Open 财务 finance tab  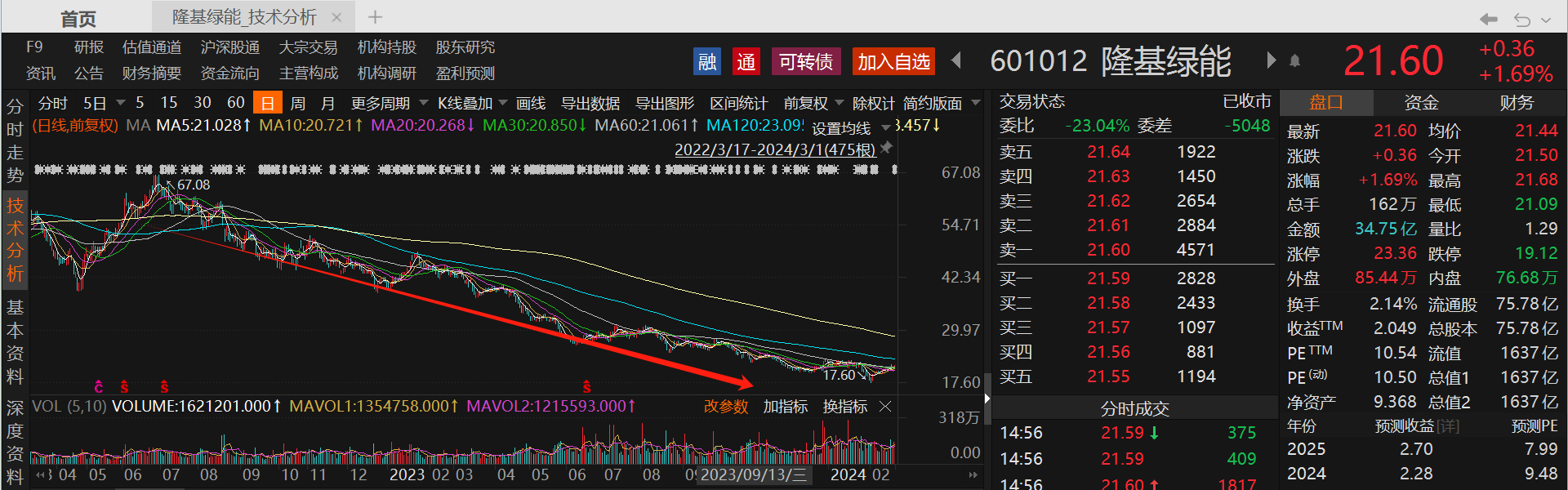pos(1517,102)
